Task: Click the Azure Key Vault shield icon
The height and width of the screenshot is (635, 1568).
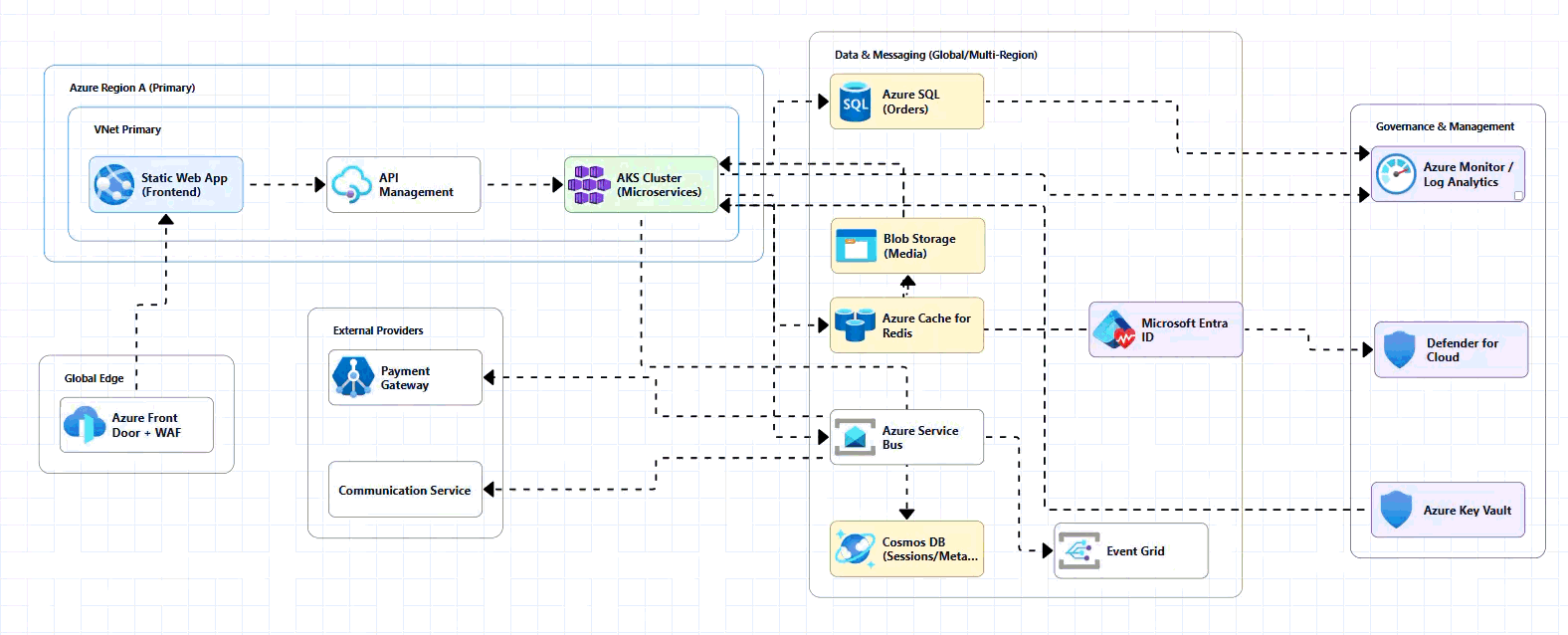Action: [1397, 510]
